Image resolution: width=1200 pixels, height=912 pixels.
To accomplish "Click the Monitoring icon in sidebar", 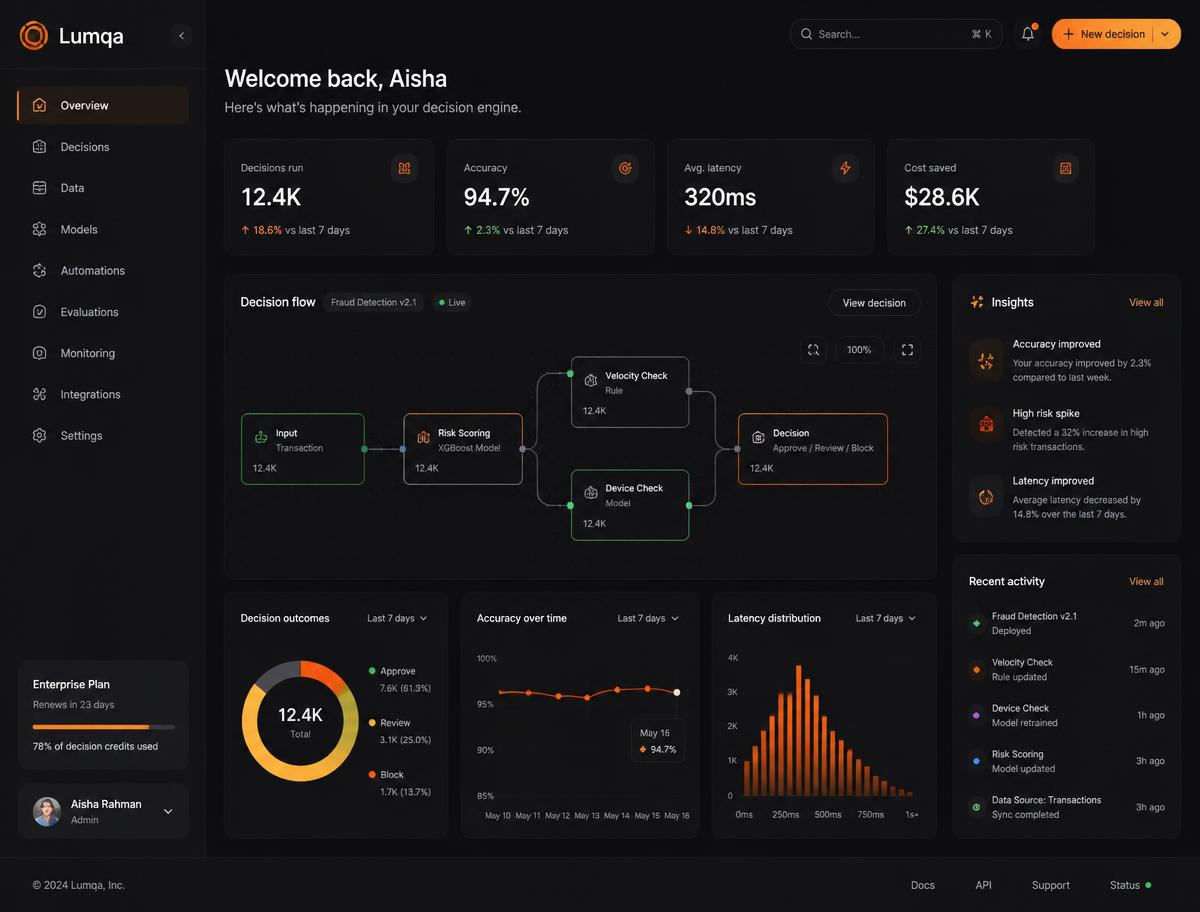I will [x=40, y=353].
